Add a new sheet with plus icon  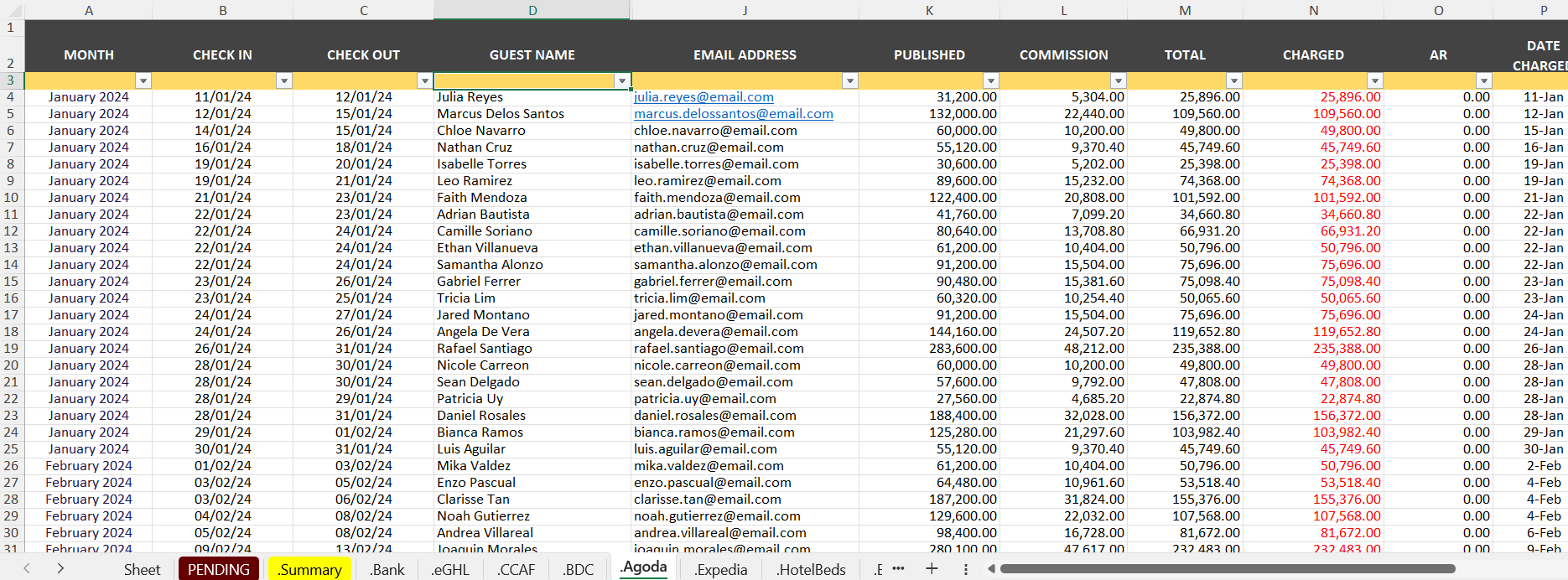pos(932,569)
